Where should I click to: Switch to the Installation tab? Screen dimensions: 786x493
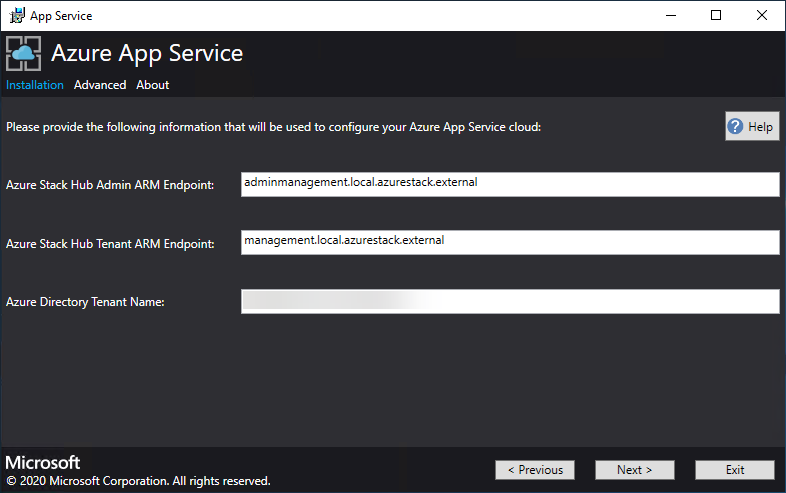tap(35, 85)
